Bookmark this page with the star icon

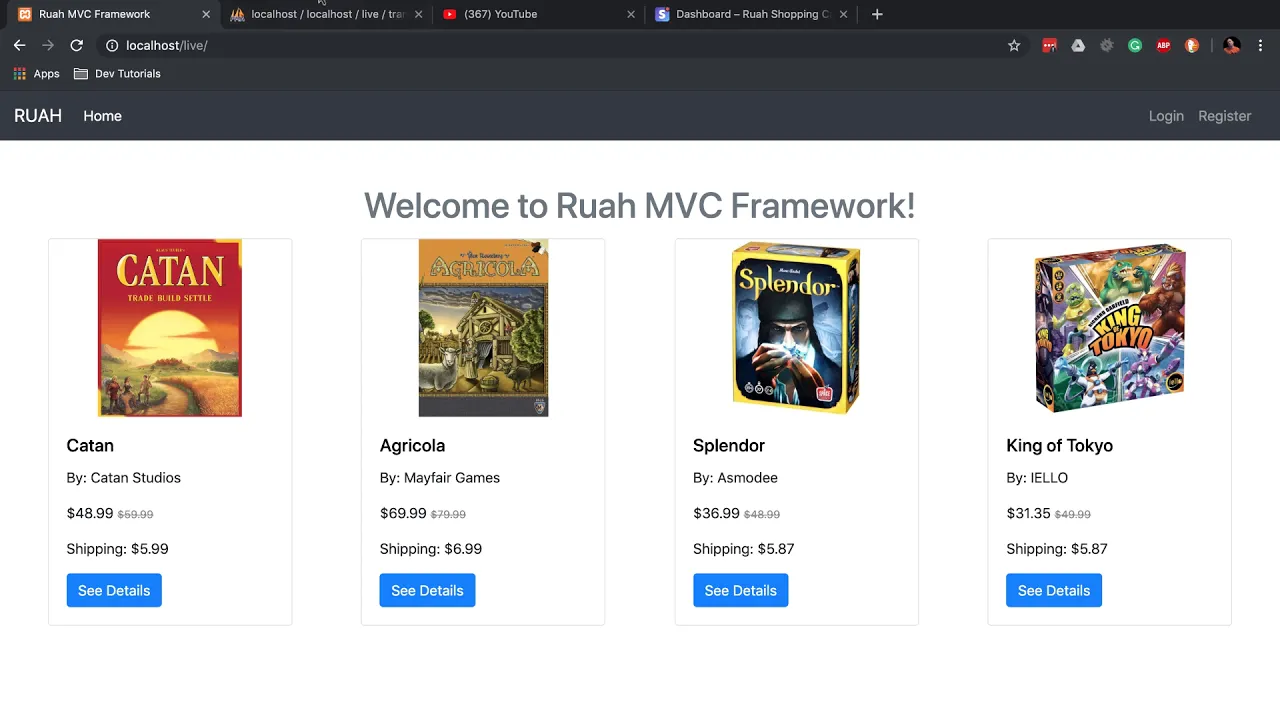(x=1014, y=45)
